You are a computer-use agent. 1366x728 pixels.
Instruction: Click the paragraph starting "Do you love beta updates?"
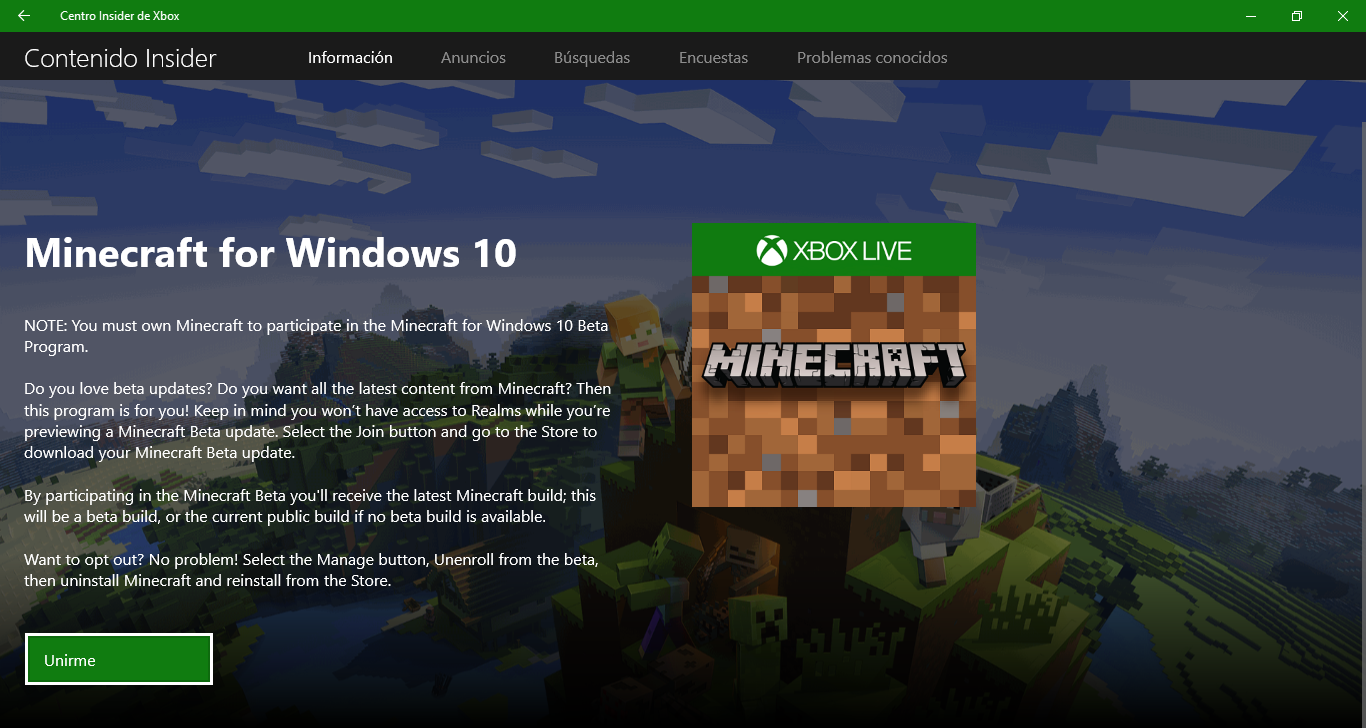click(318, 420)
